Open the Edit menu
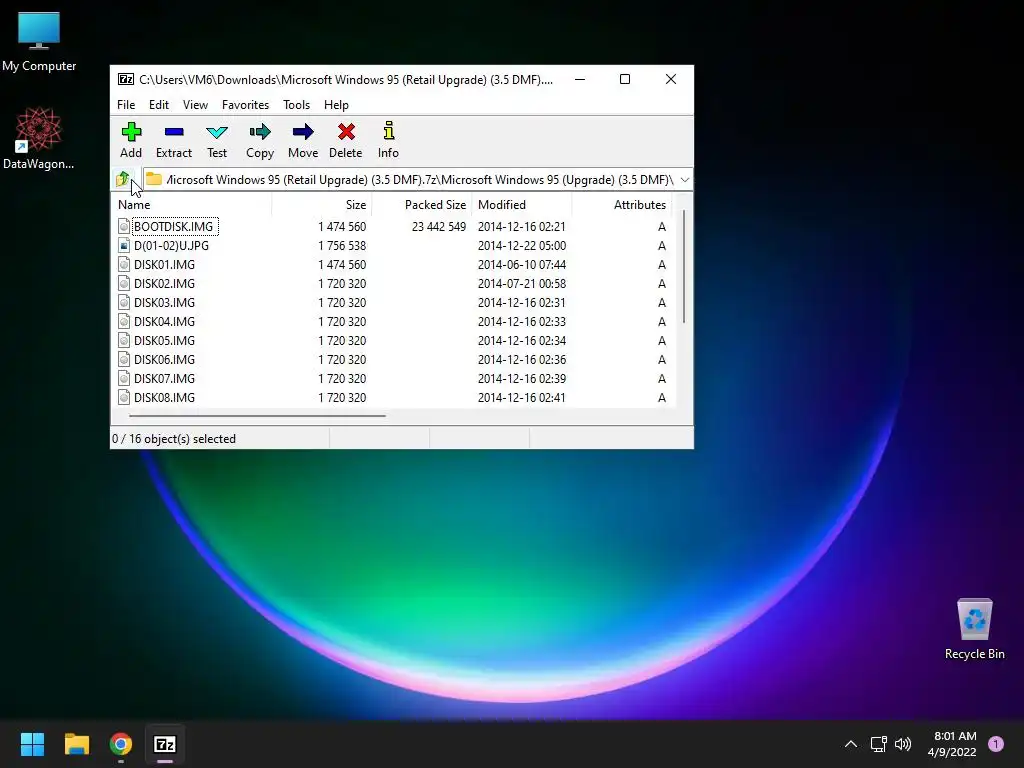Viewport: 1024px width, 768px height. pos(159,104)
